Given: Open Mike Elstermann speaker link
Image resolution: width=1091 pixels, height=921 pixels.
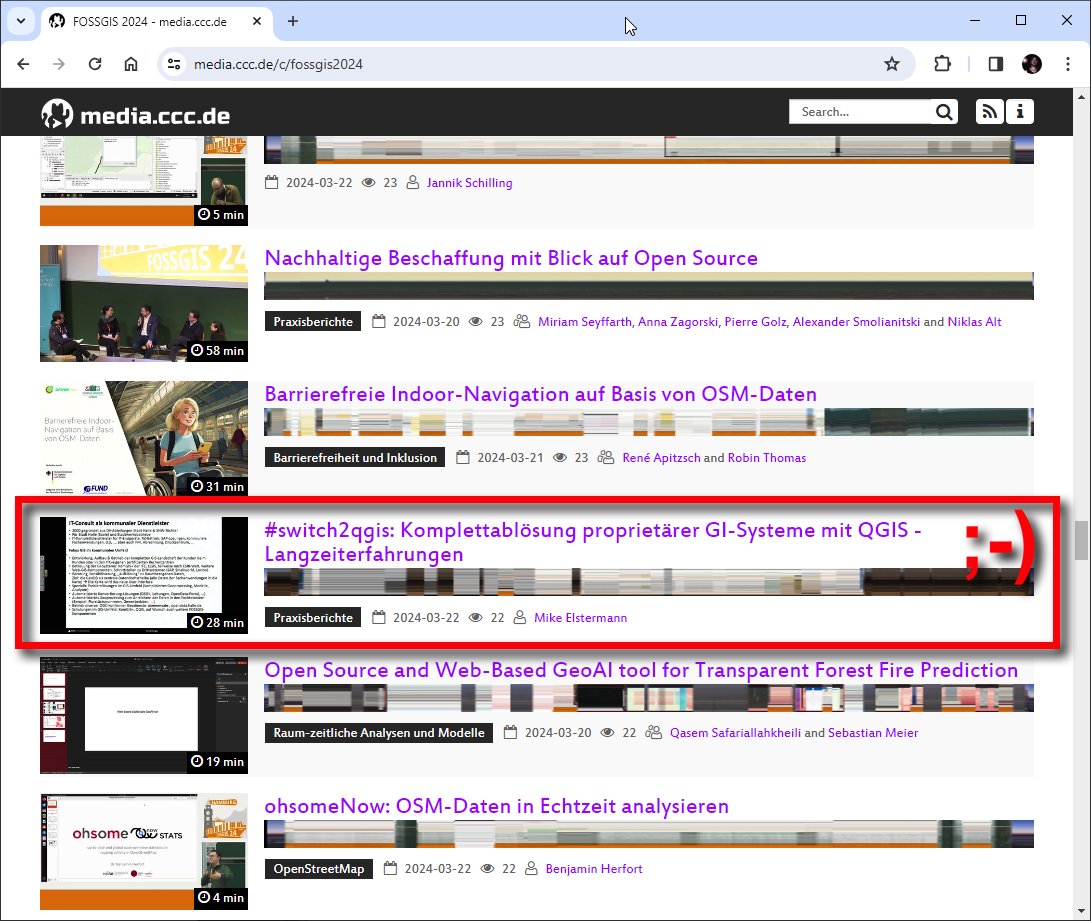Looking at the screenshot, I should point(580,618).
